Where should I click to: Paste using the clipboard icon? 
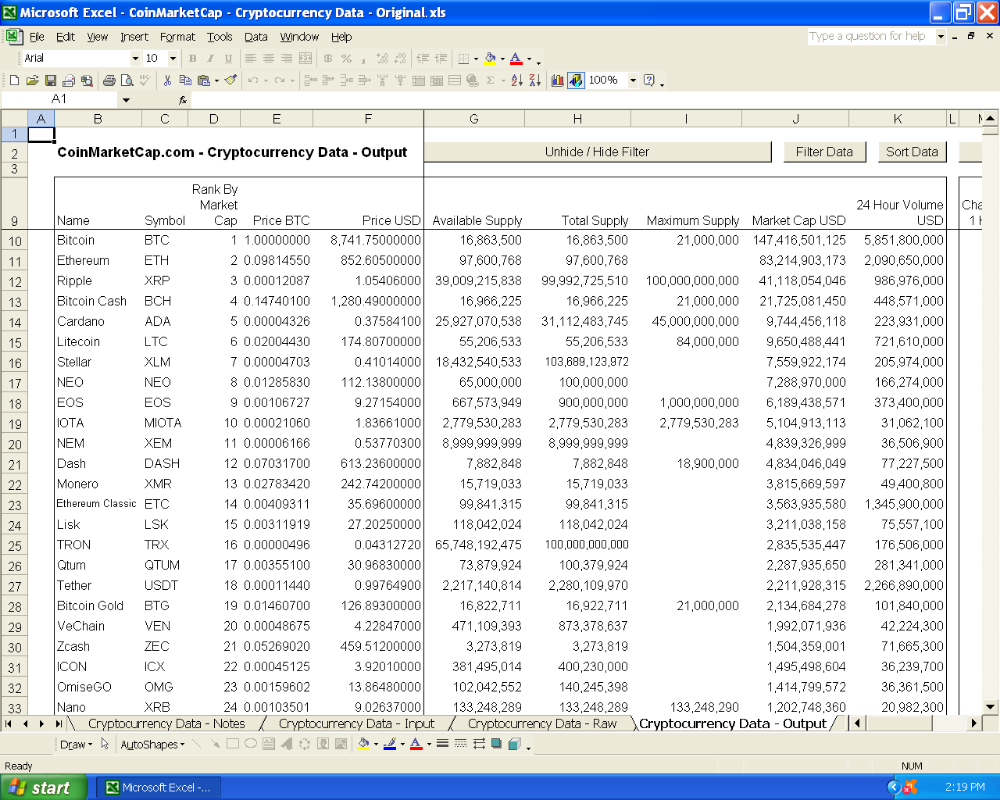pyautogui.click(x=203, y=80)
